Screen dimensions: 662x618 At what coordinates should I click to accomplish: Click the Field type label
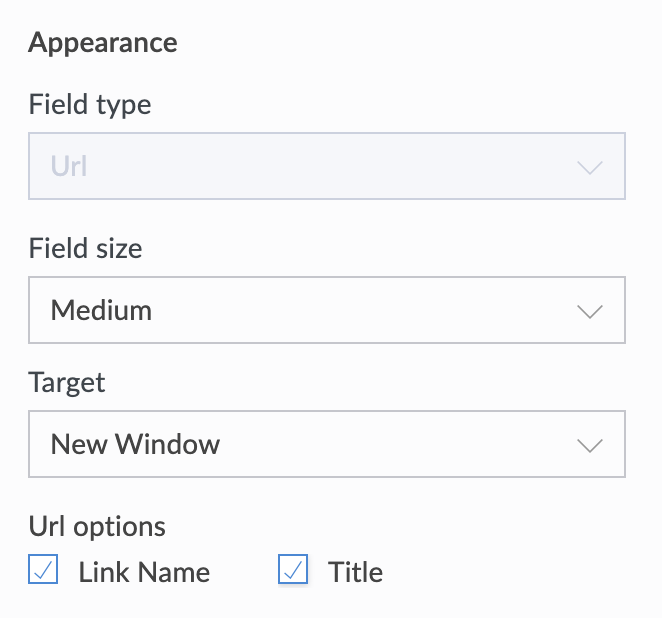pos(90,104)
